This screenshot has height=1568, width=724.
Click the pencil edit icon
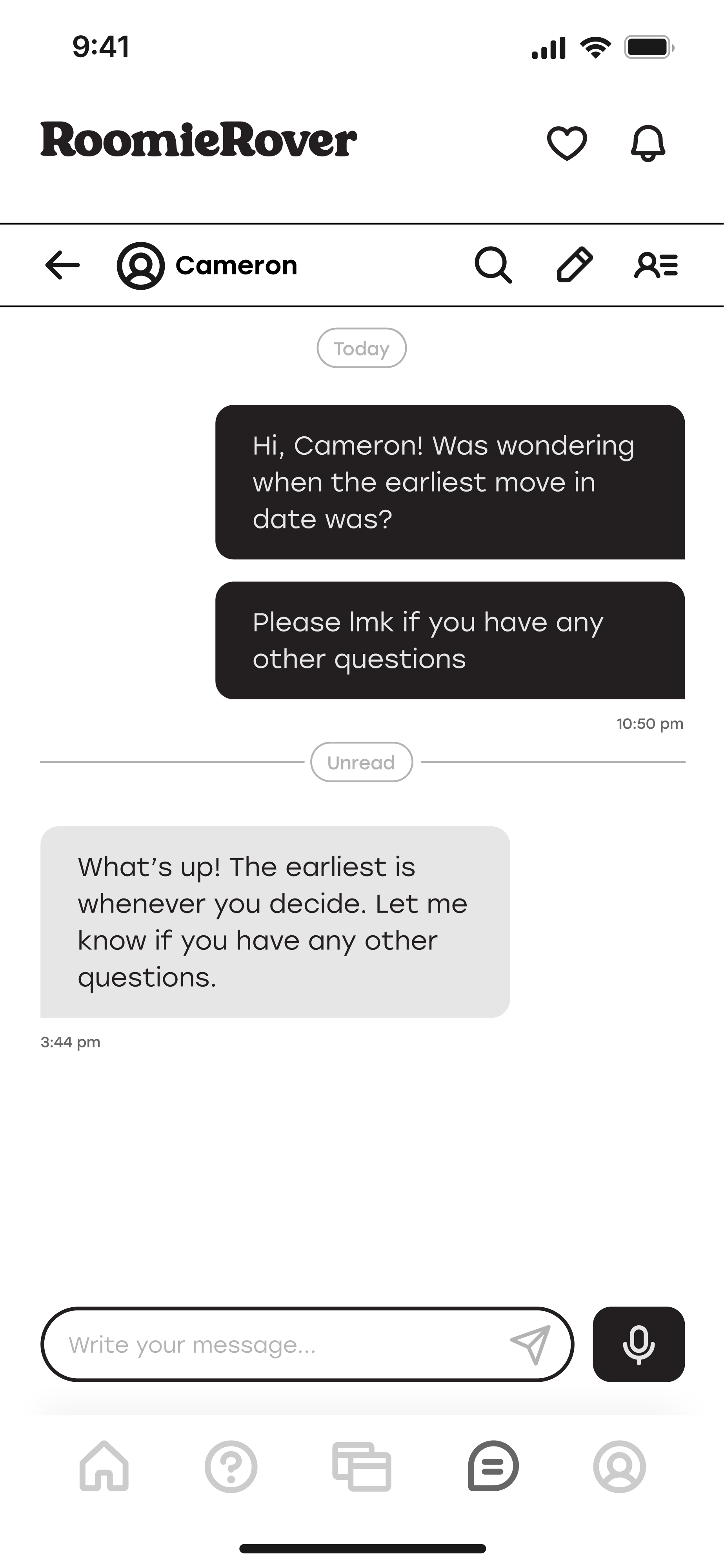coord(574,265)
